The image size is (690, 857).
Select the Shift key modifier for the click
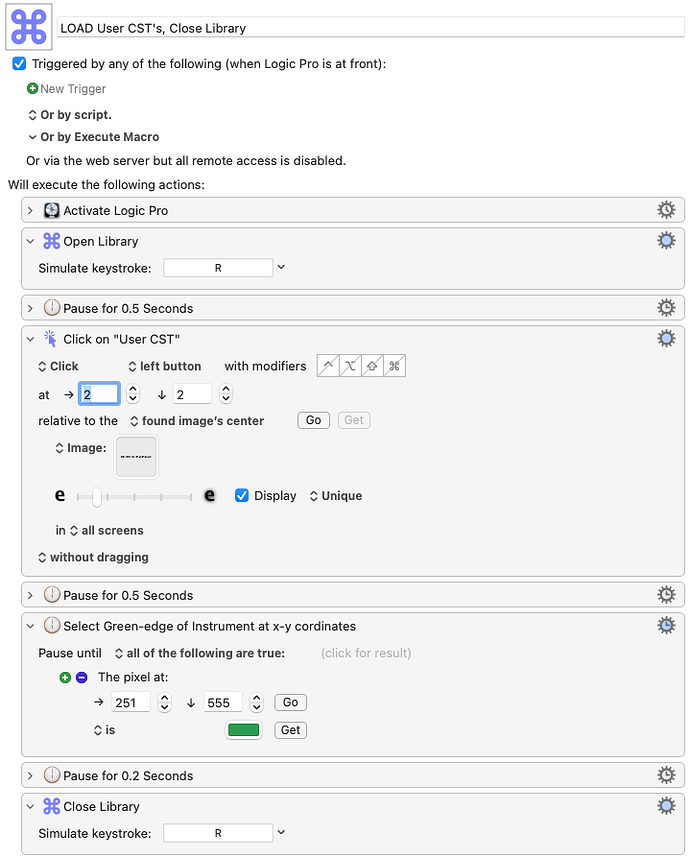372,365
